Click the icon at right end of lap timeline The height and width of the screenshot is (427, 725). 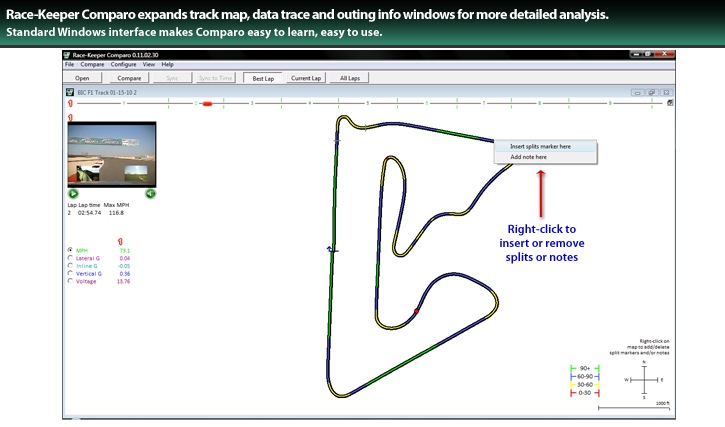pos(670,102)
